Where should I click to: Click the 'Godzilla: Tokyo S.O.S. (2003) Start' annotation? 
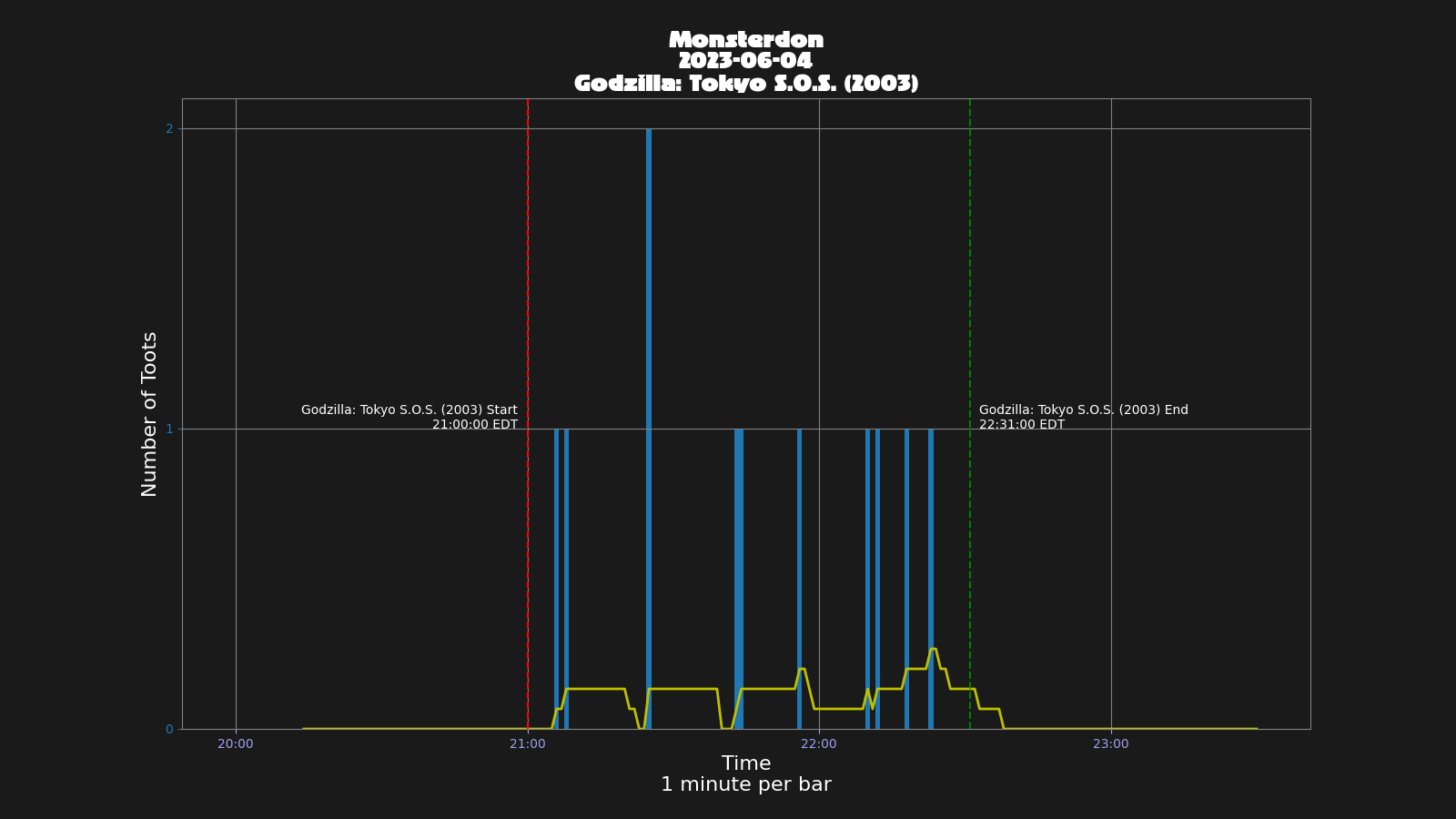tap(409, 410)
